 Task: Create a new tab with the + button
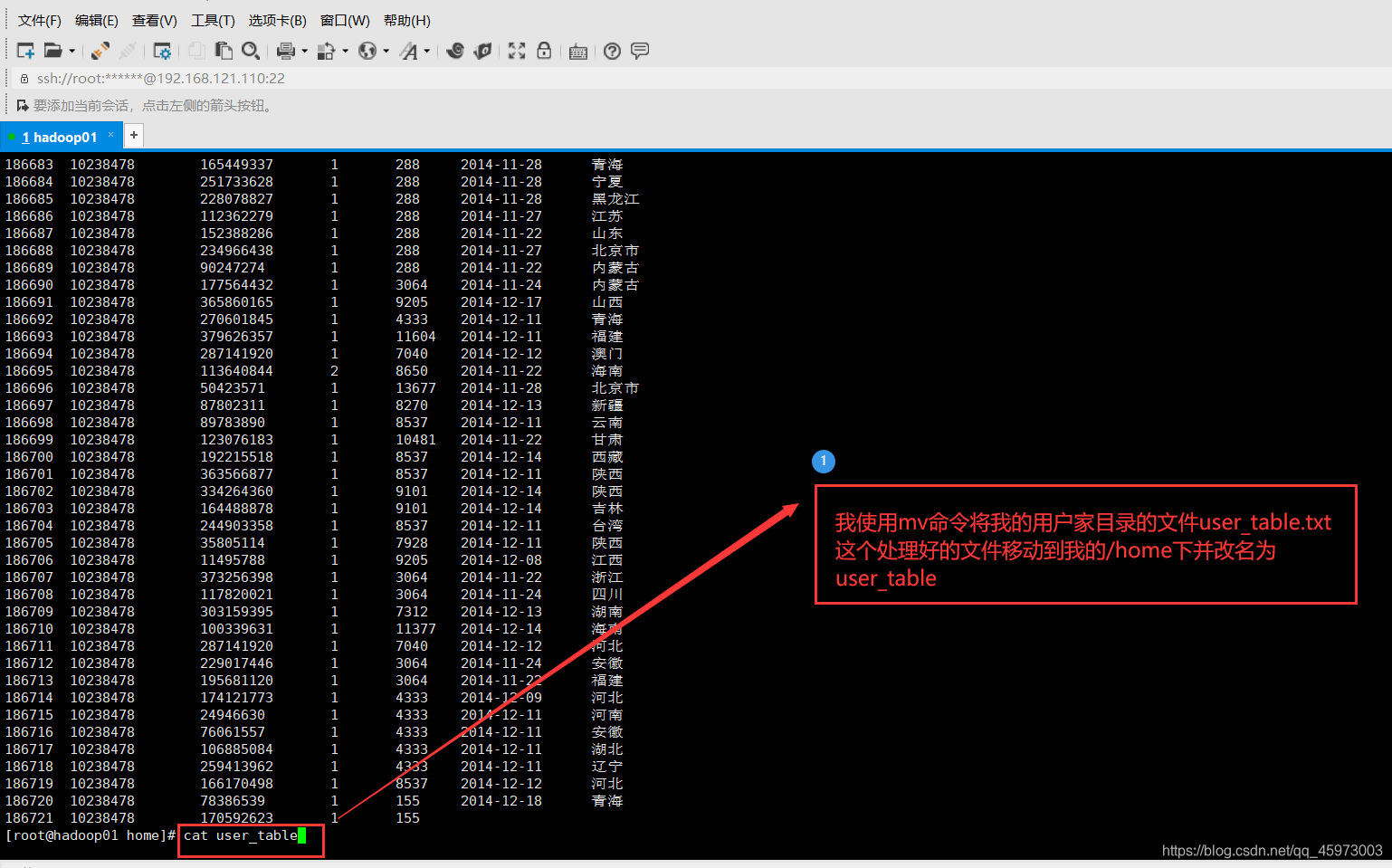pos(133,134)
